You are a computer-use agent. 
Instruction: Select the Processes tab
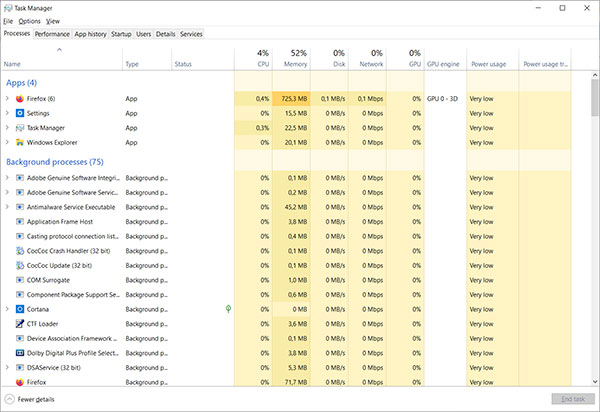17,34
